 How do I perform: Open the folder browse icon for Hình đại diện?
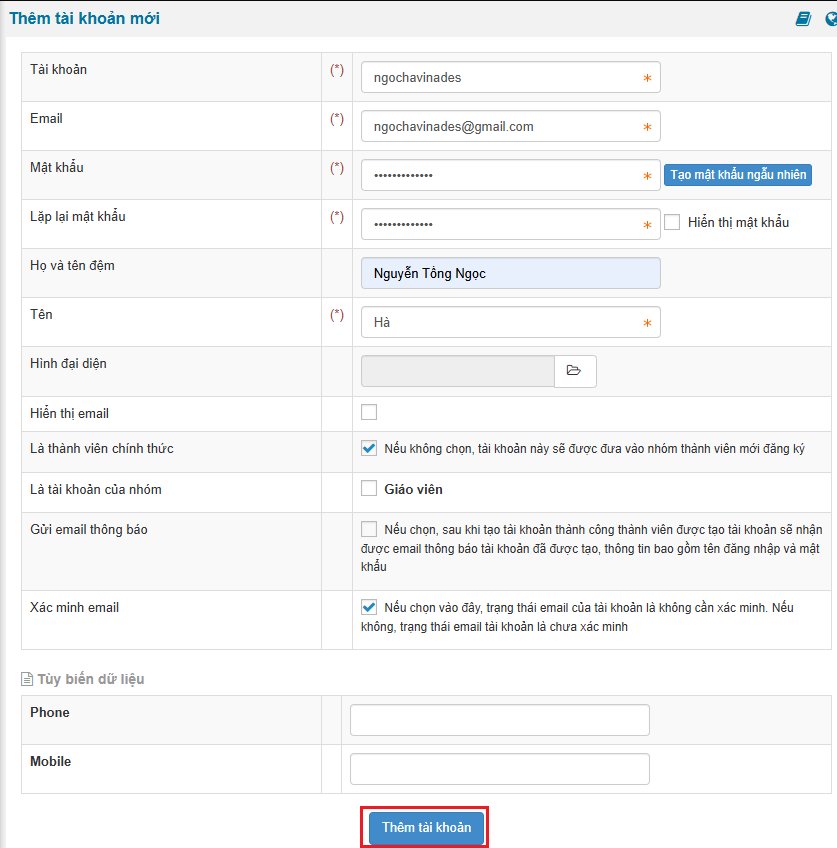(x=575, y=371)
